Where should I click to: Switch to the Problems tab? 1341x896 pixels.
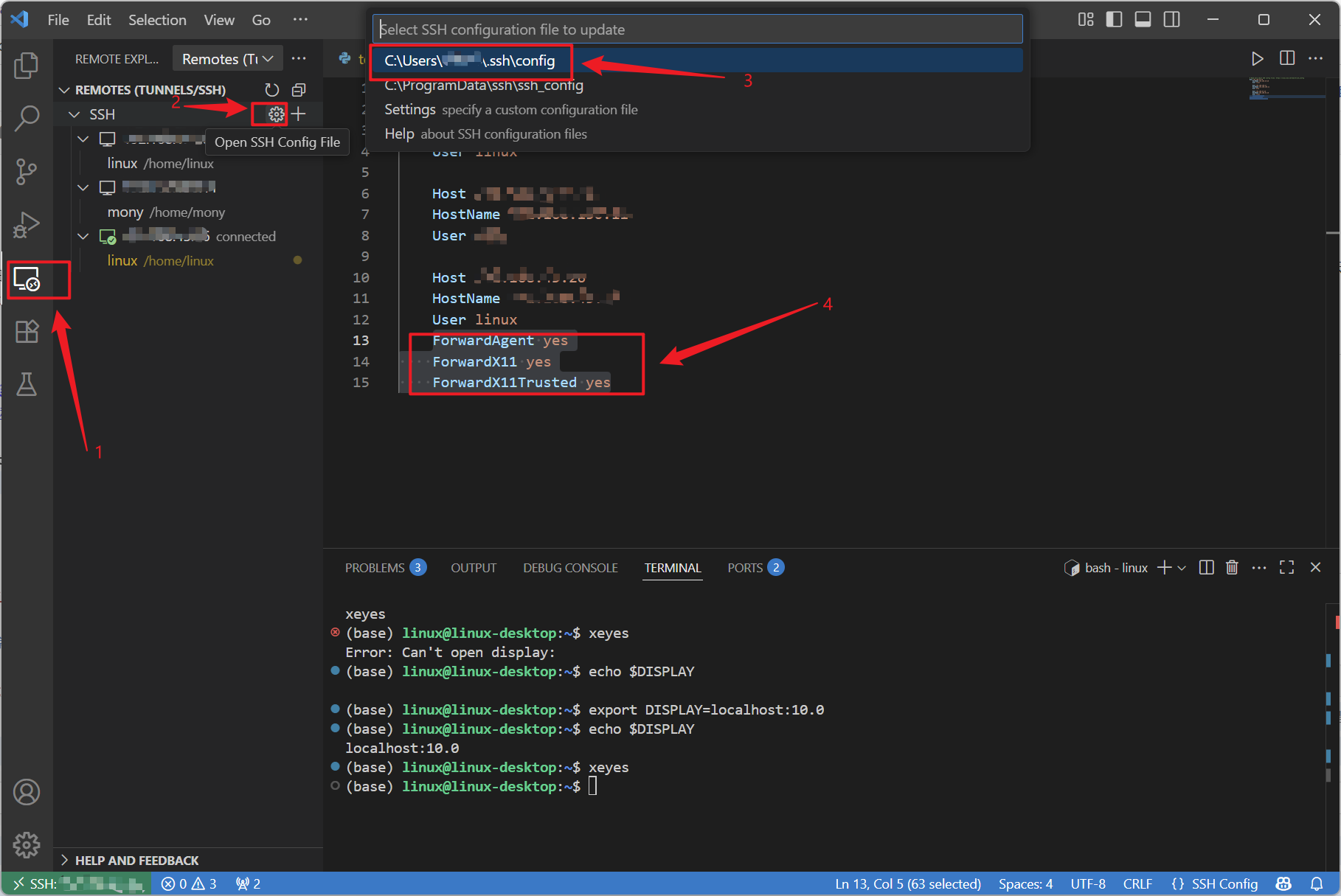coord(385,568)
